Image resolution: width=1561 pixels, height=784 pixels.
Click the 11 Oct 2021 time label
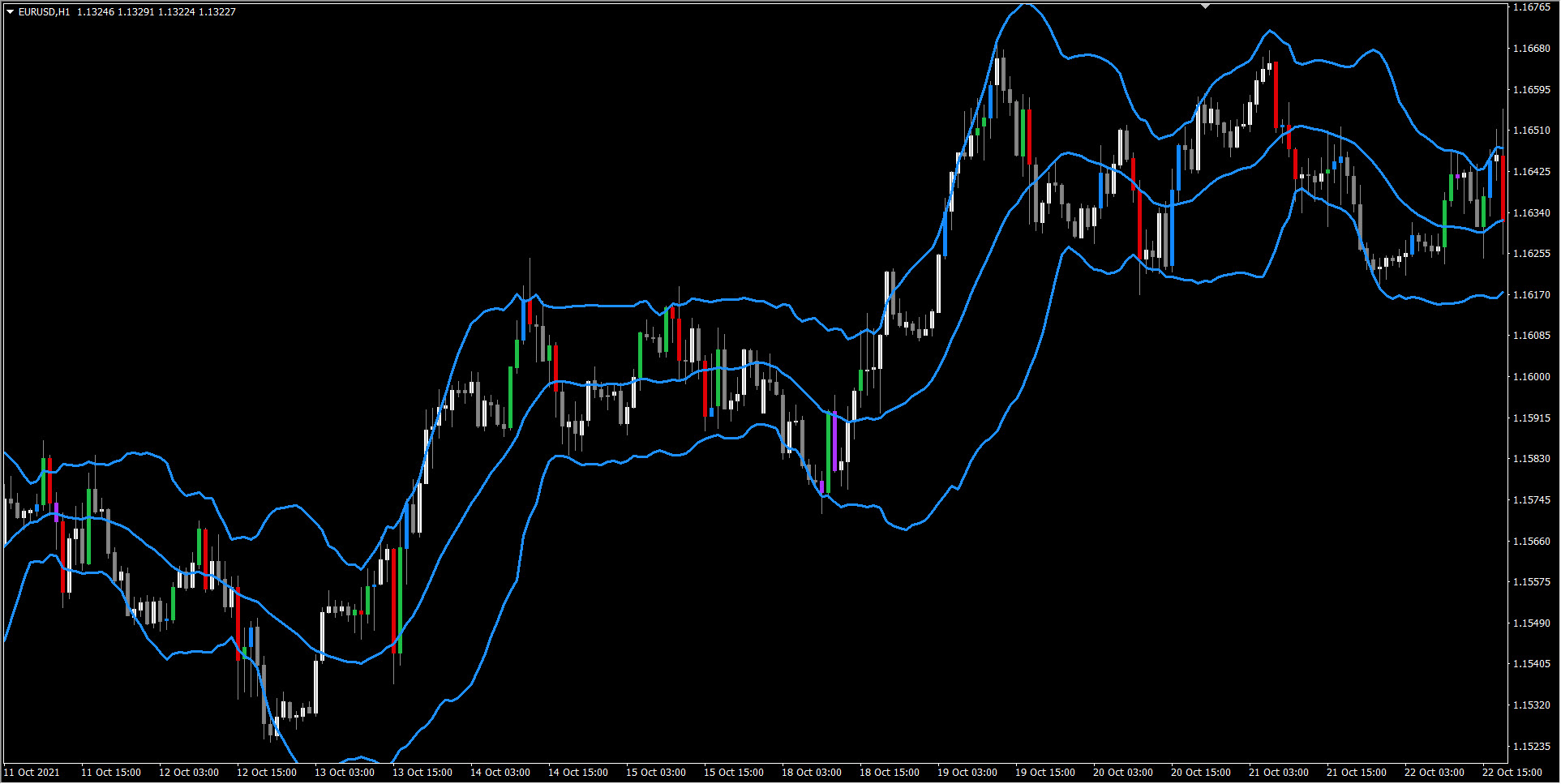click(x=32, y=773)
